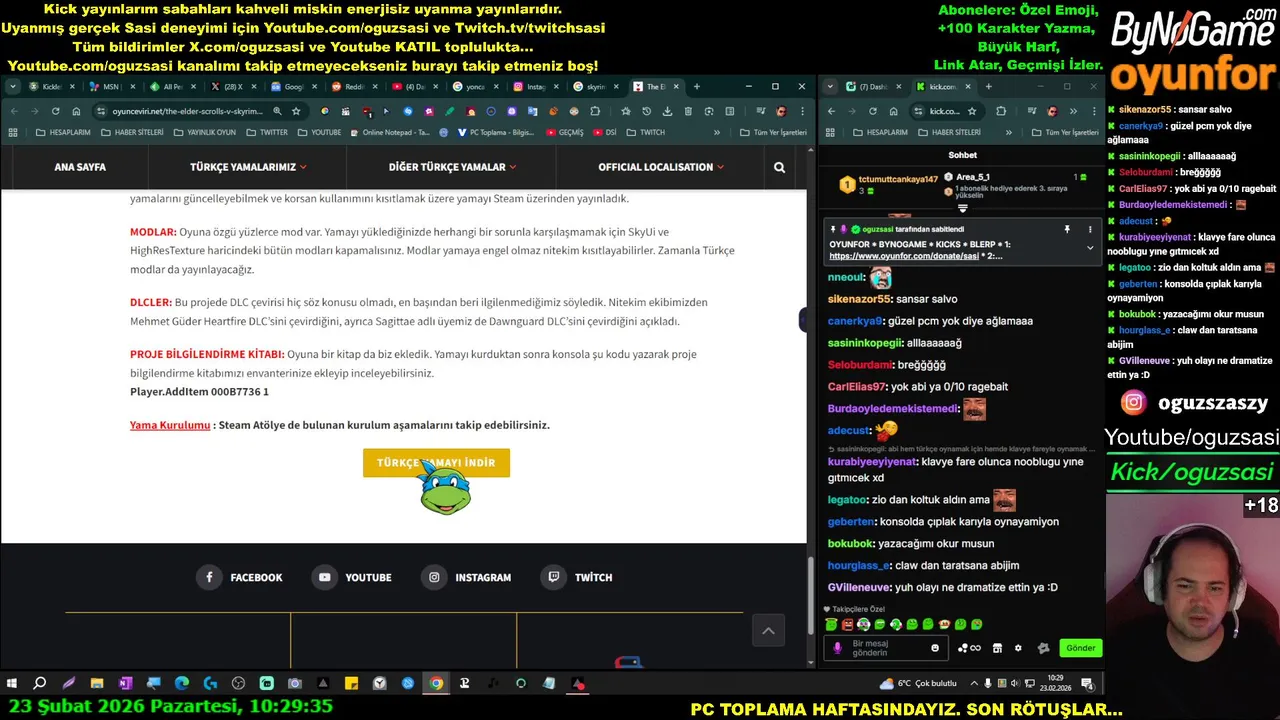The image size is (1280, 720).
Task: Open pinned message three-dot options
Action: (x=1090, y=229)
